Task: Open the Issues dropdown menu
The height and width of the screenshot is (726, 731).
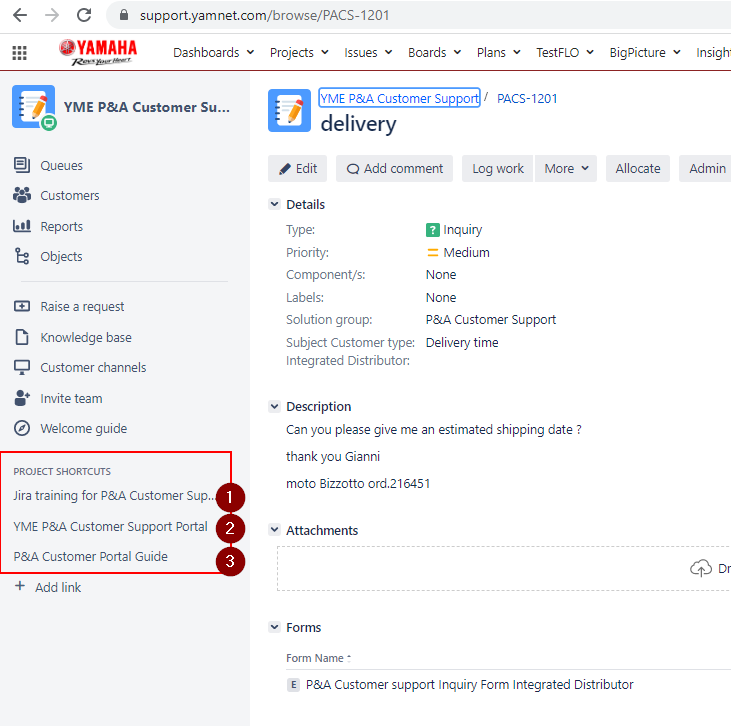Action: (368, 53)
